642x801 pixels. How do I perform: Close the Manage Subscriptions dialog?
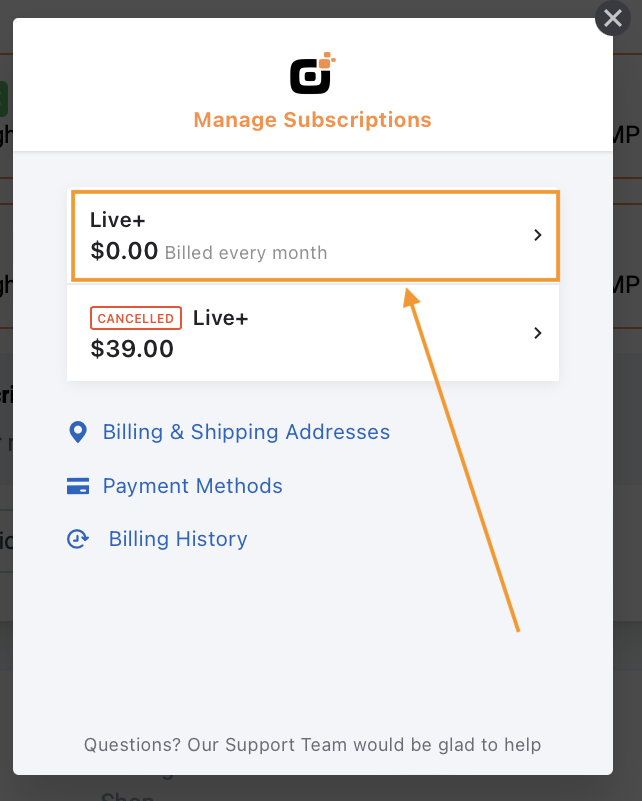tap(613, 19)
